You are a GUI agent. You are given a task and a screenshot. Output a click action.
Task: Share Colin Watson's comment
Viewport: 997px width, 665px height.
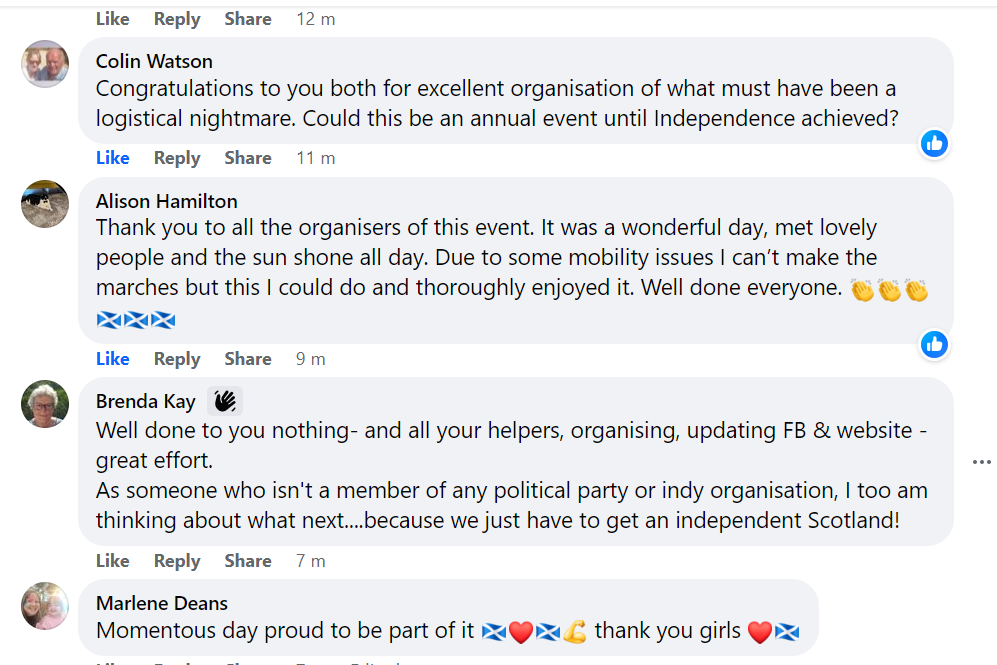pyautogui.click(x=248, y=158)
